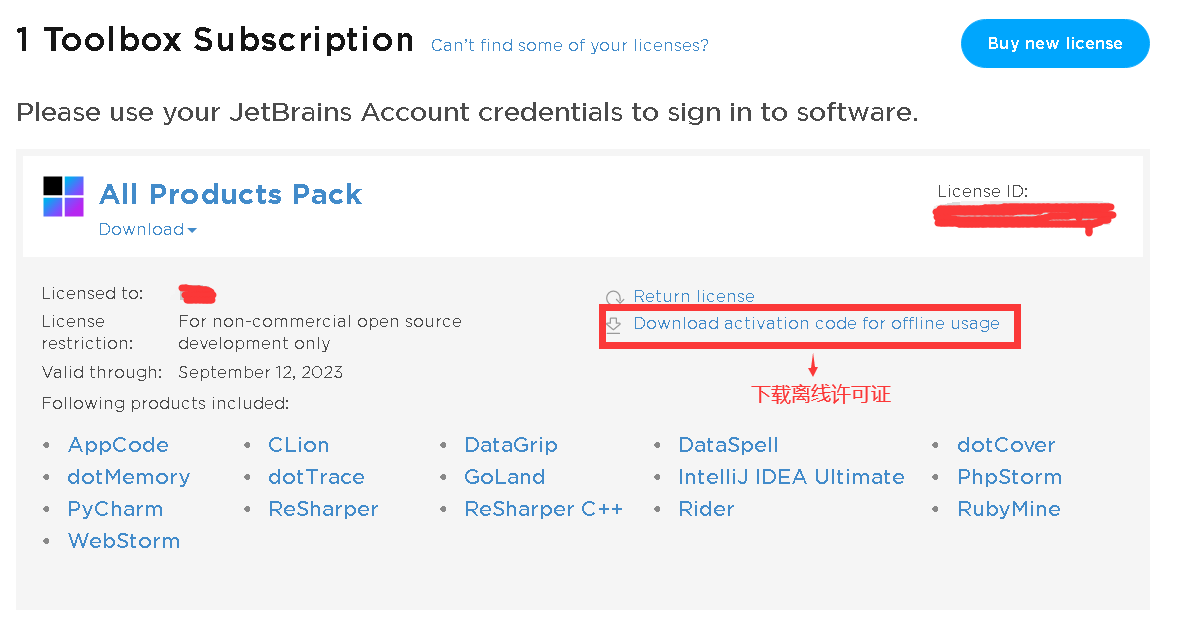Expand the Download dropdown under All Products Pack

[x=148, y=230]
